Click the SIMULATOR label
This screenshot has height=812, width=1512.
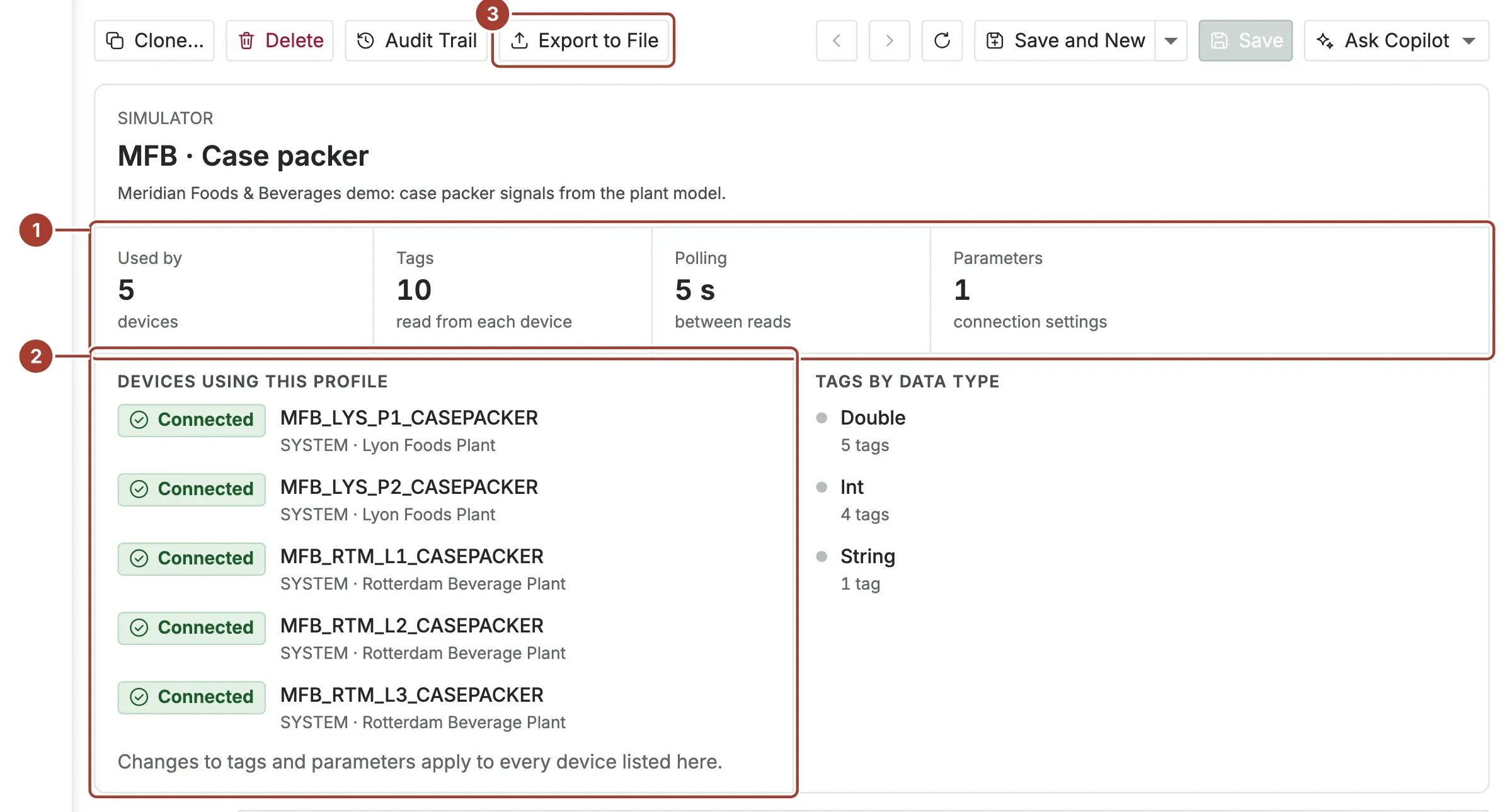[x=165, y=118]
